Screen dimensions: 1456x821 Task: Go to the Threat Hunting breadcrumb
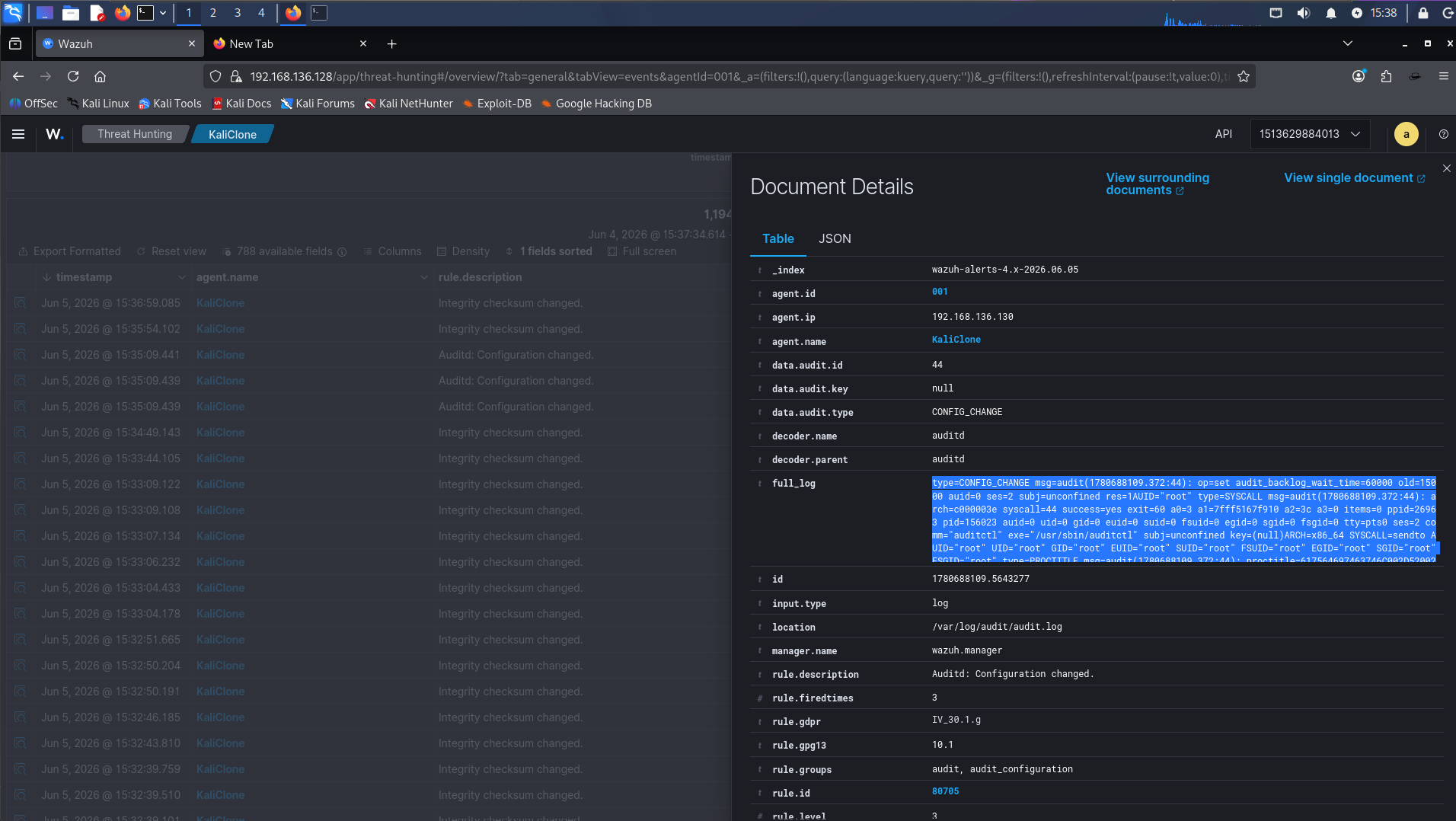pyautogui.click(x=135, y=134)
